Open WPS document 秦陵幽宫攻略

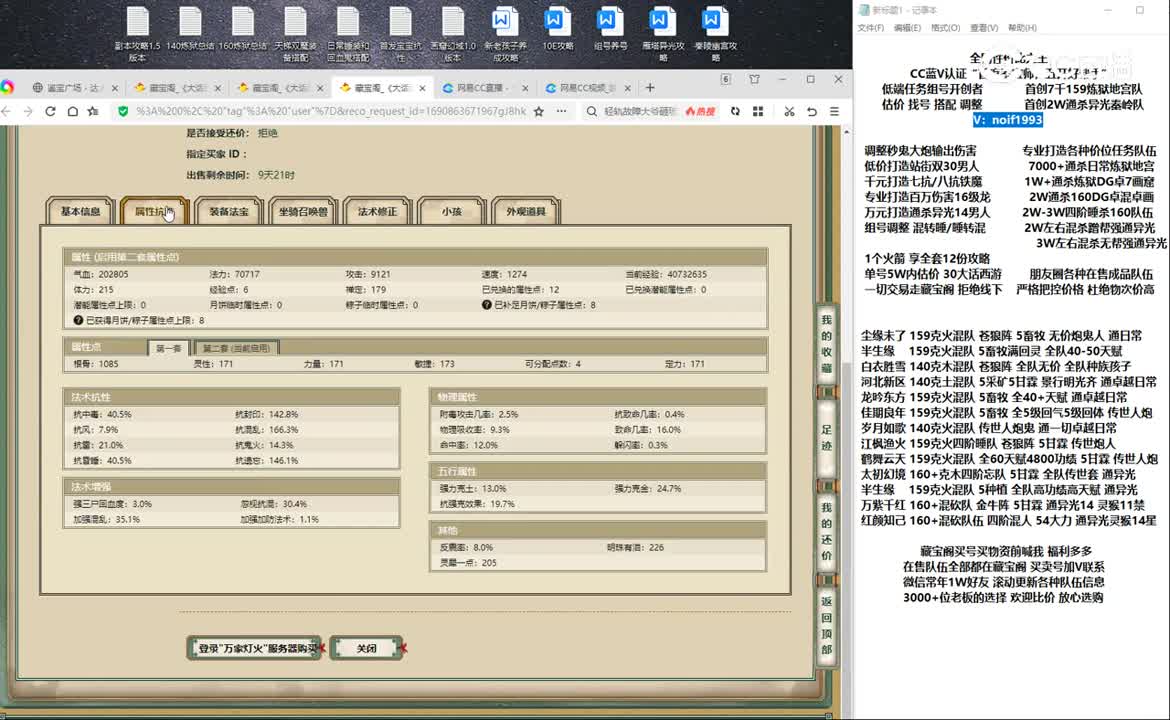click(715, 33)
